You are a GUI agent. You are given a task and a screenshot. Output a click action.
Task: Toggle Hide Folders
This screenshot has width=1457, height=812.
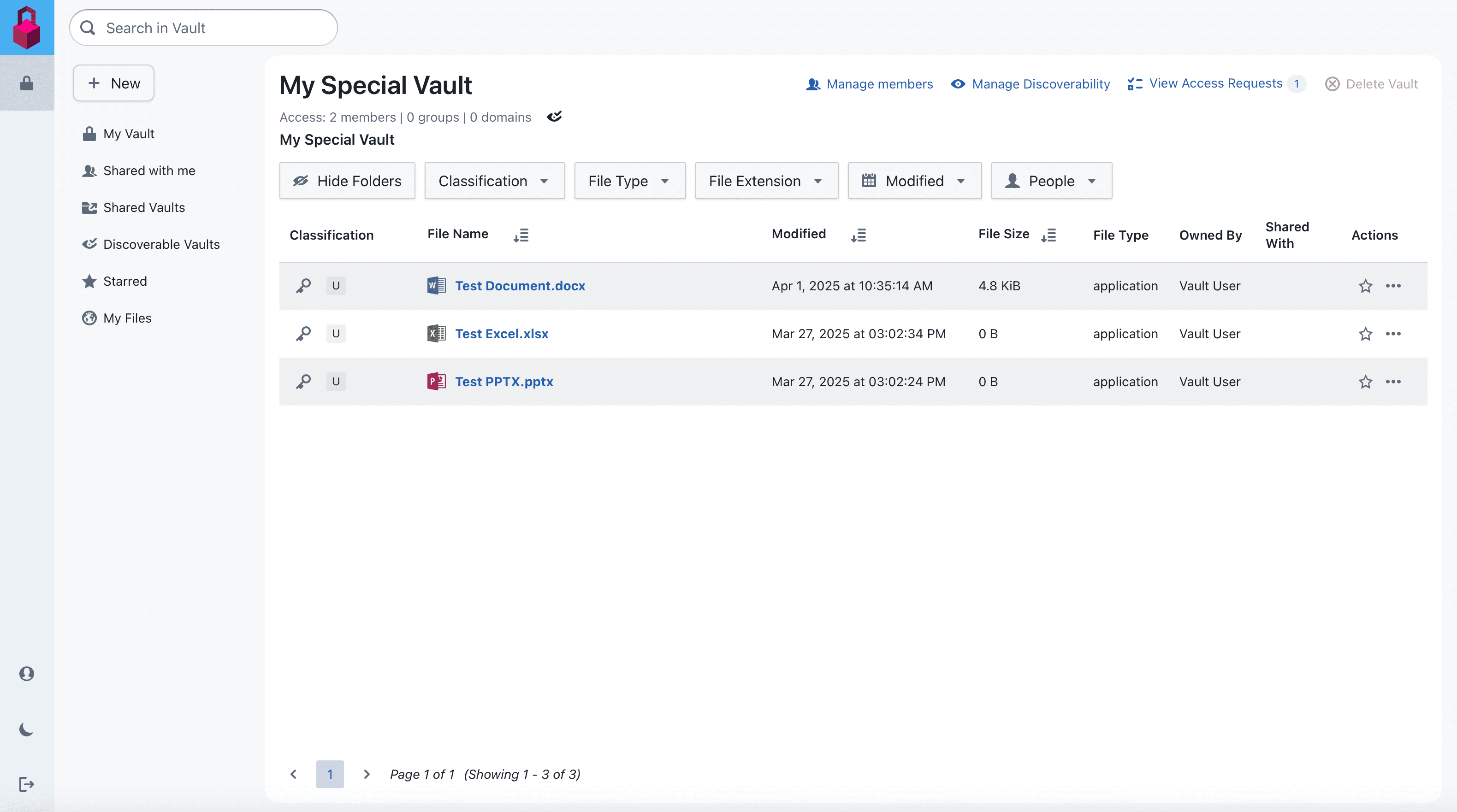coord(347,181)
